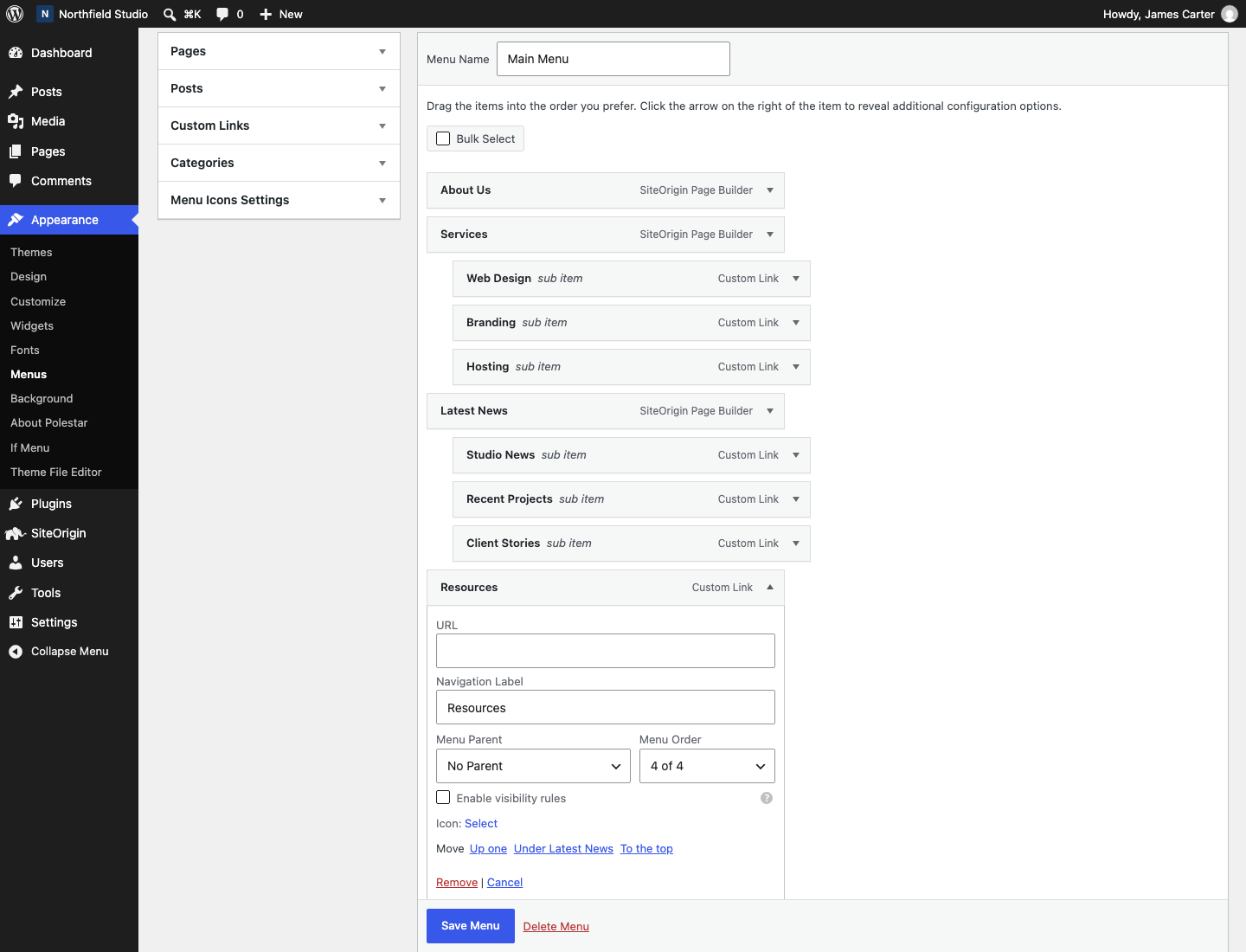1246x952 pixels.
Task: Open the admin bar search icon
Action: 170,14
